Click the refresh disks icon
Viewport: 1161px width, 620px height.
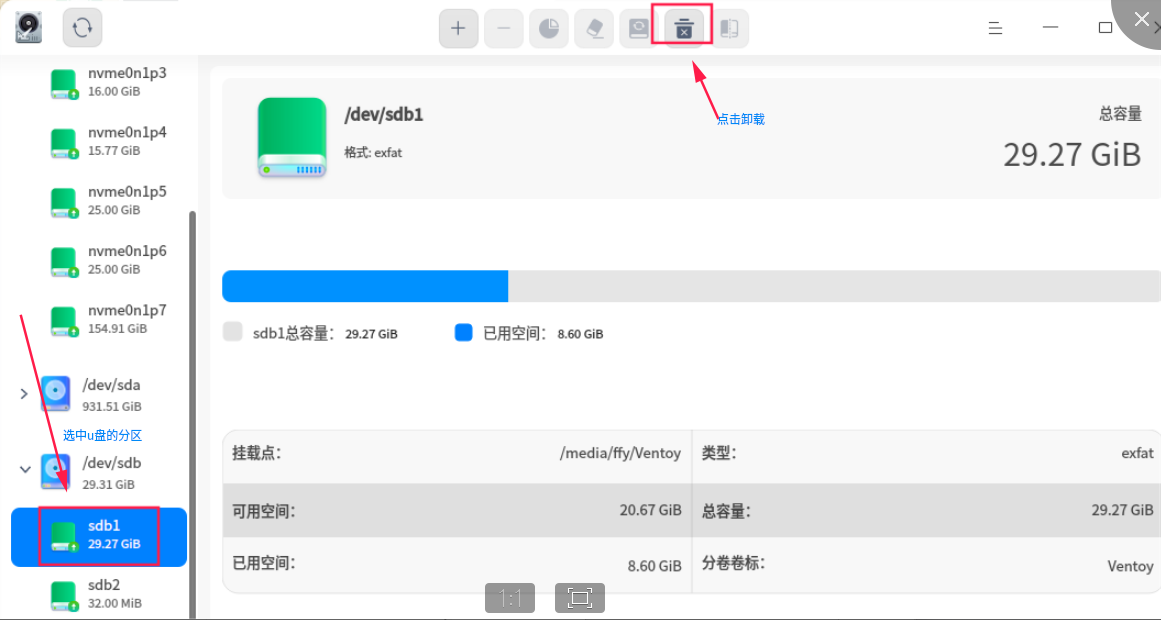pyautogui.click(x=82, y=28)
